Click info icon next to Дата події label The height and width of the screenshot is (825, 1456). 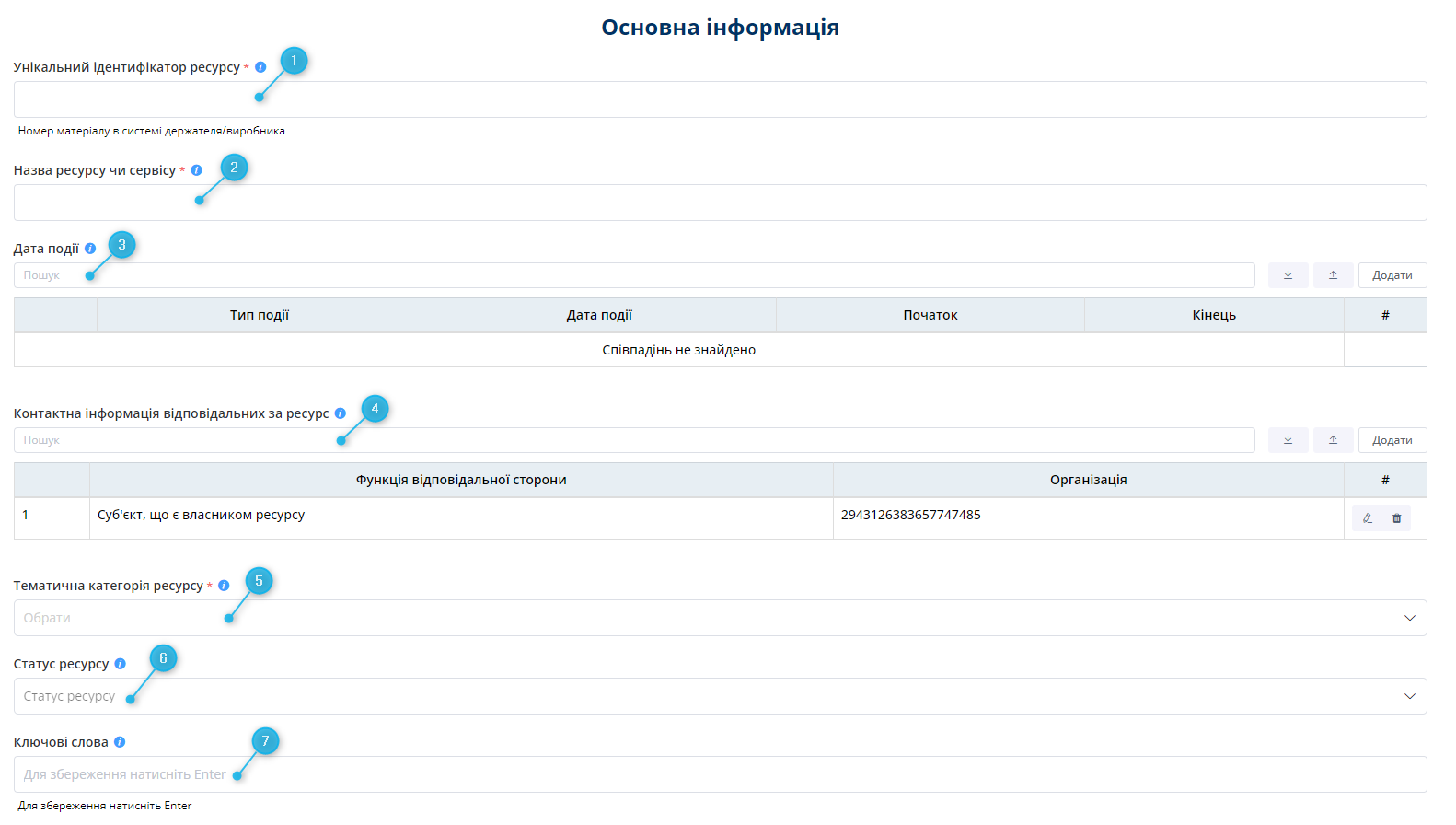pos(90,249)
